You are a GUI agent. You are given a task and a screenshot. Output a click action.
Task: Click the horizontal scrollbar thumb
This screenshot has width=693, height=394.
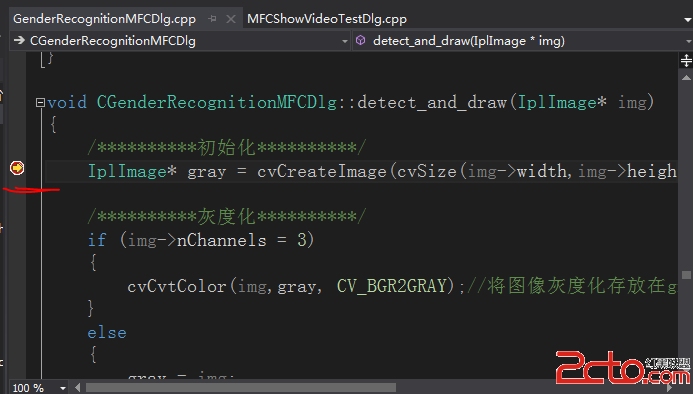(241, 388)
